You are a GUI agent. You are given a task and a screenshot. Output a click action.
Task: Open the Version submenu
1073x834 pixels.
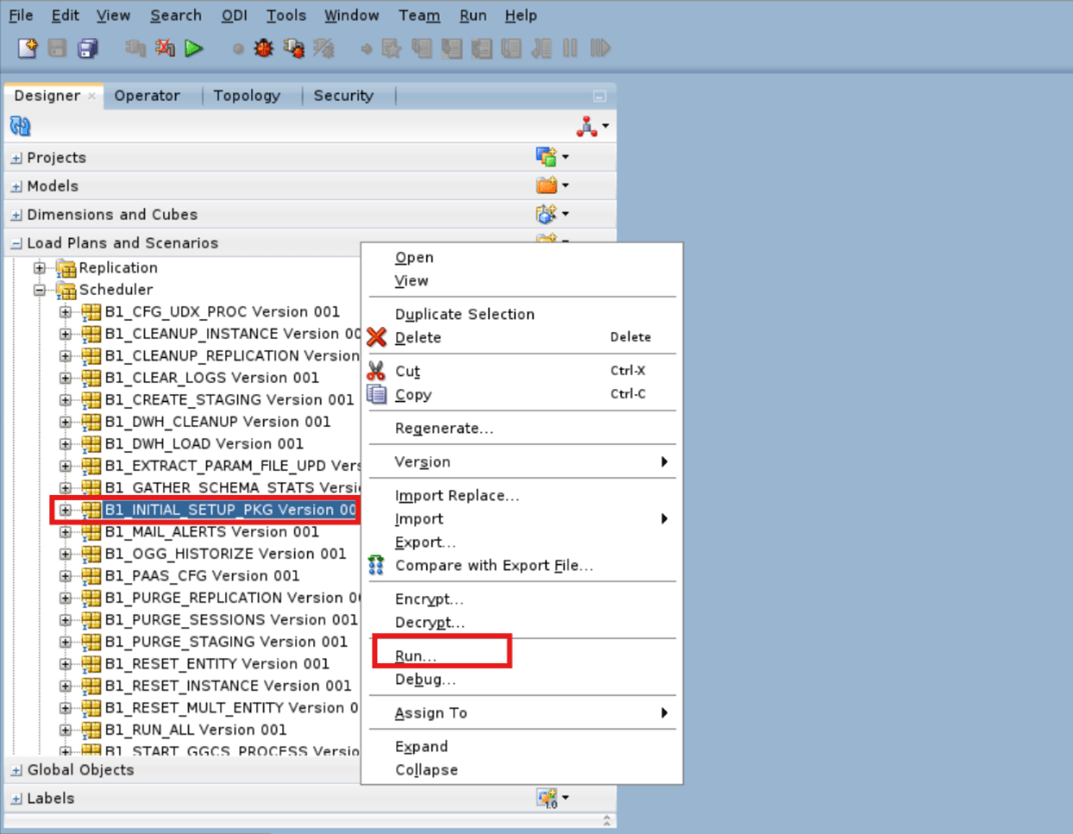tap(522, 462)
